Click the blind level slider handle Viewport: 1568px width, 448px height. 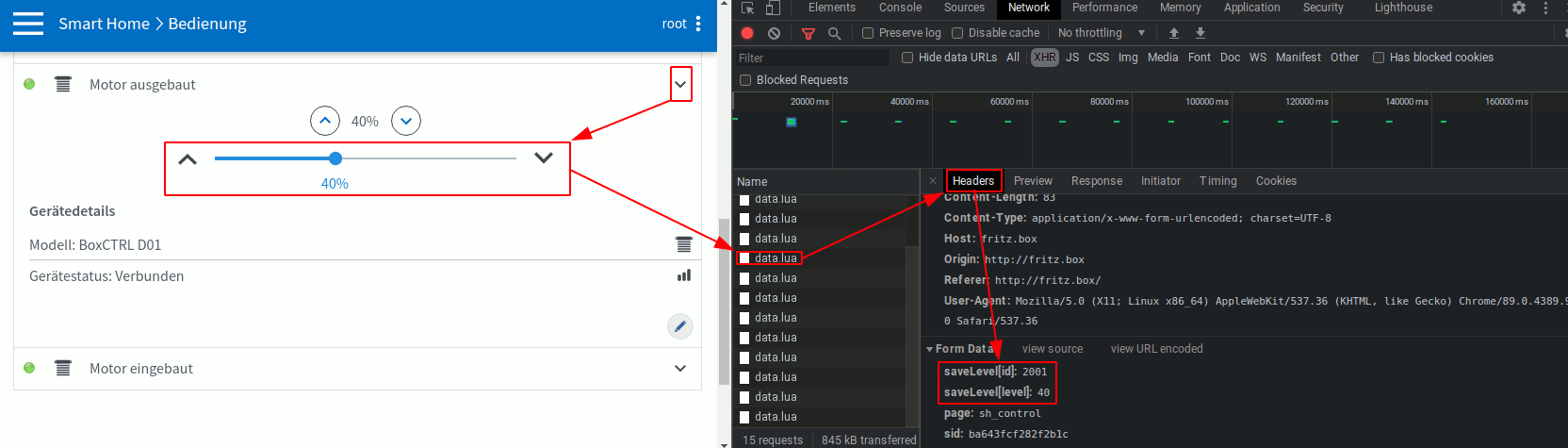coord(335,158)
